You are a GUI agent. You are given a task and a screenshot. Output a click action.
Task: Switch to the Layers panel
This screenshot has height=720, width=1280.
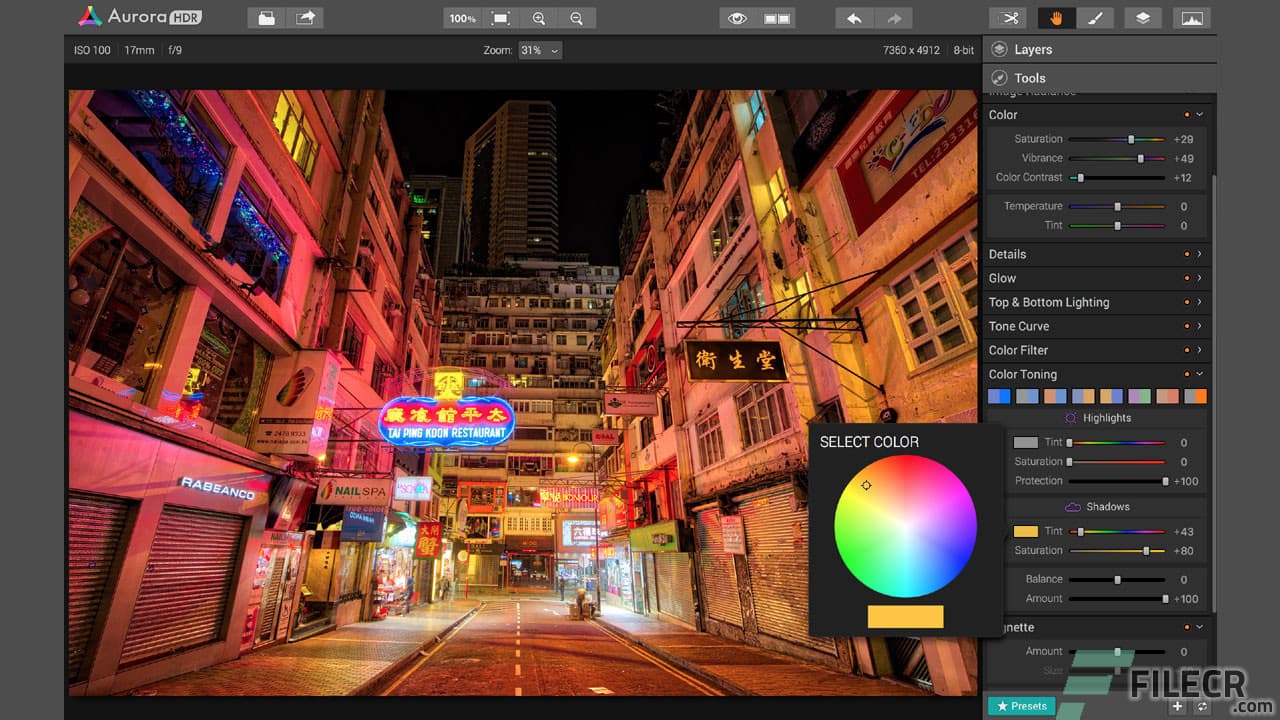click(x=1033, y=48)
